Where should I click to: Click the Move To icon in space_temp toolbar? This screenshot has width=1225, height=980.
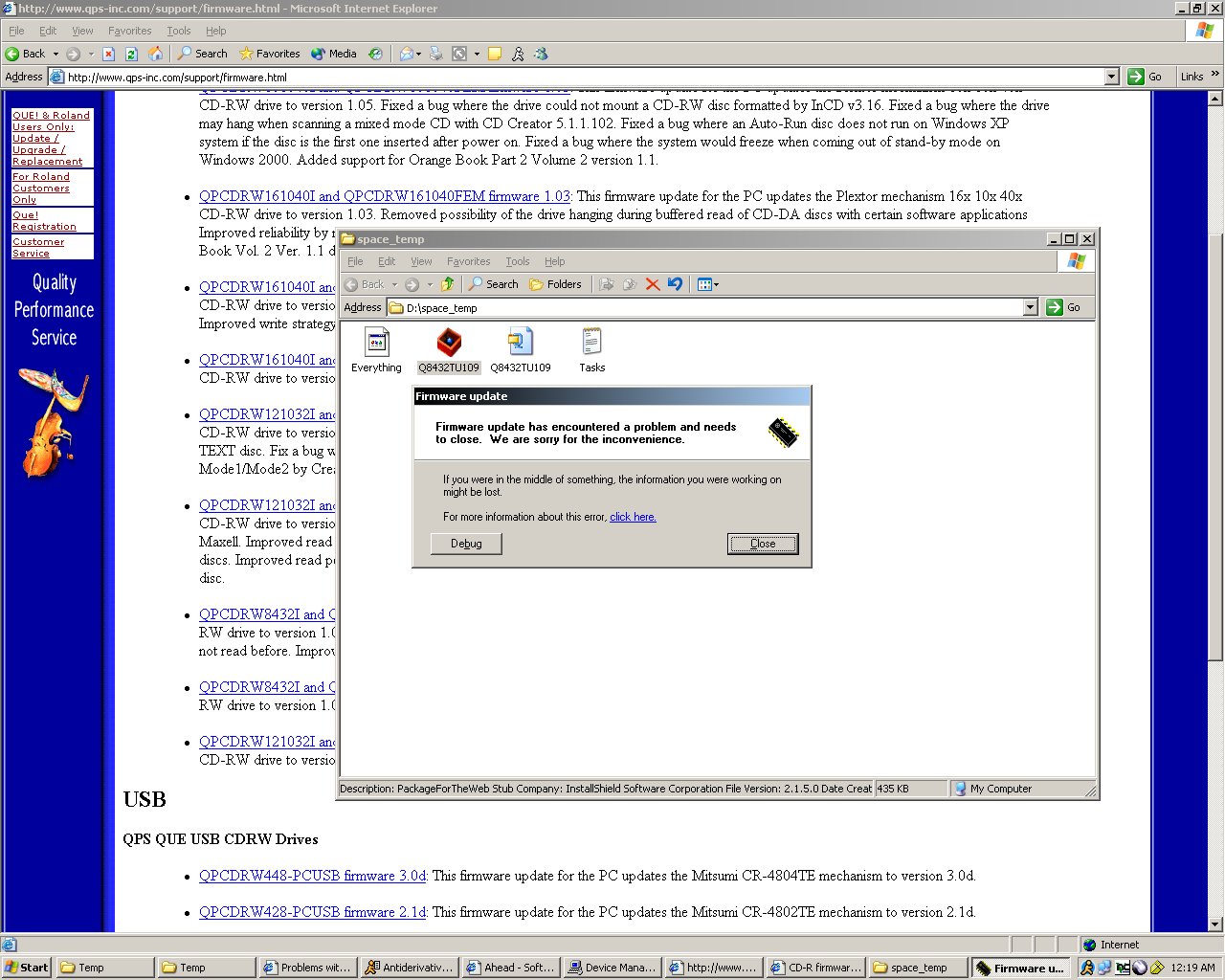(x=606, y=283)
